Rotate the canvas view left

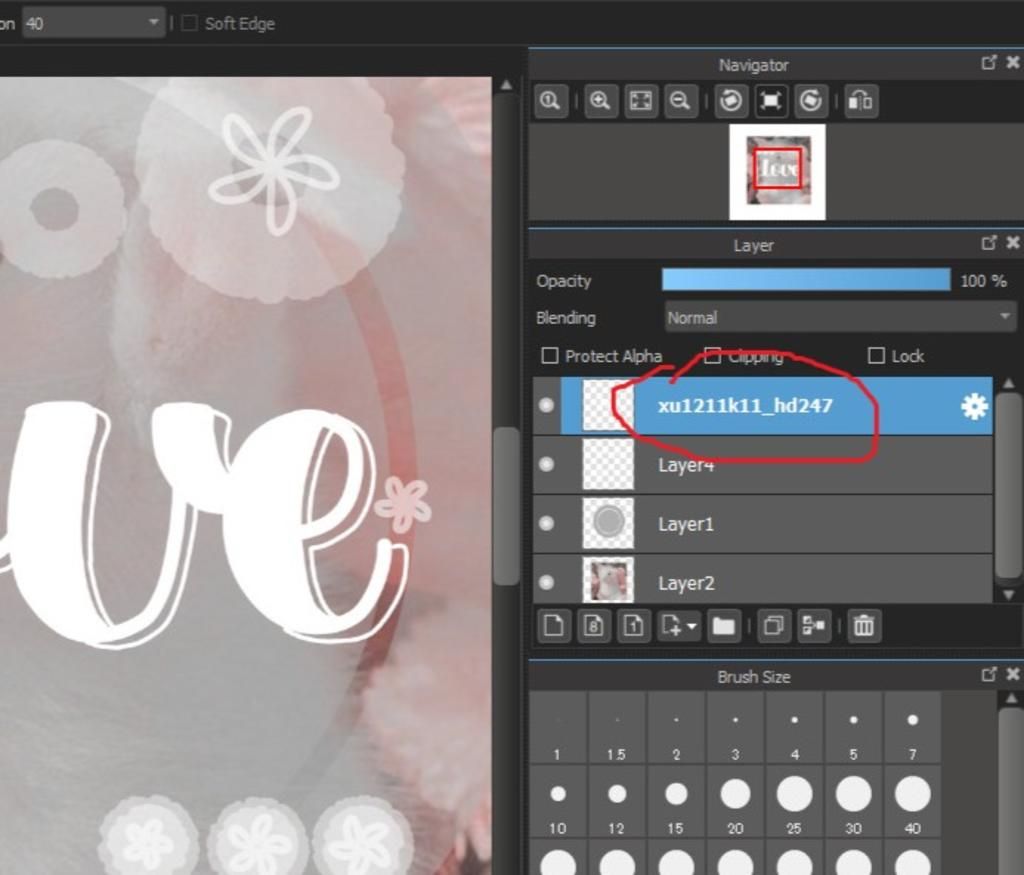[730, 101]
